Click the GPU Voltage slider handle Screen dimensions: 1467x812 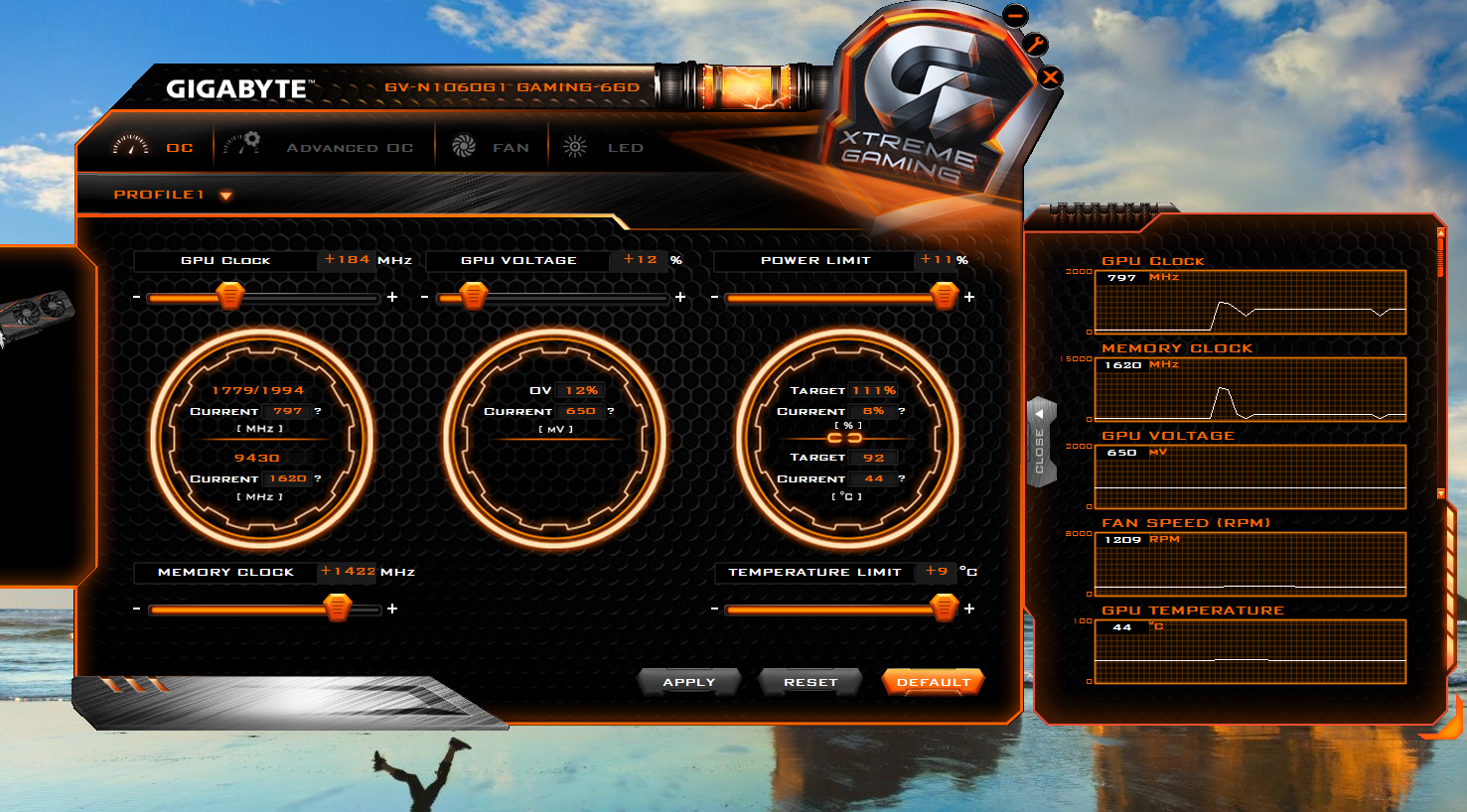[474, 296]
